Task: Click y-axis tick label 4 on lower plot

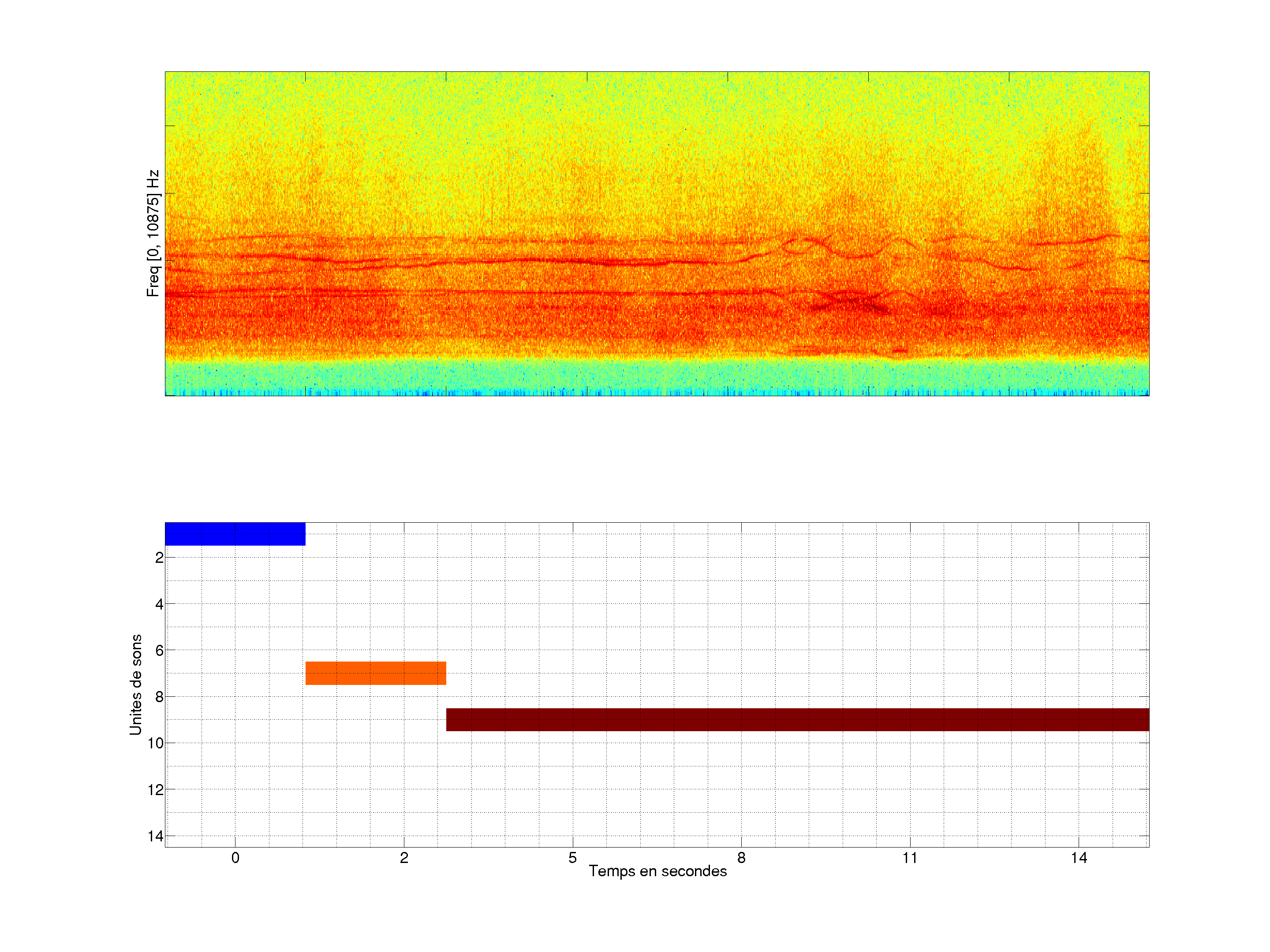Action: coord(159,604)
